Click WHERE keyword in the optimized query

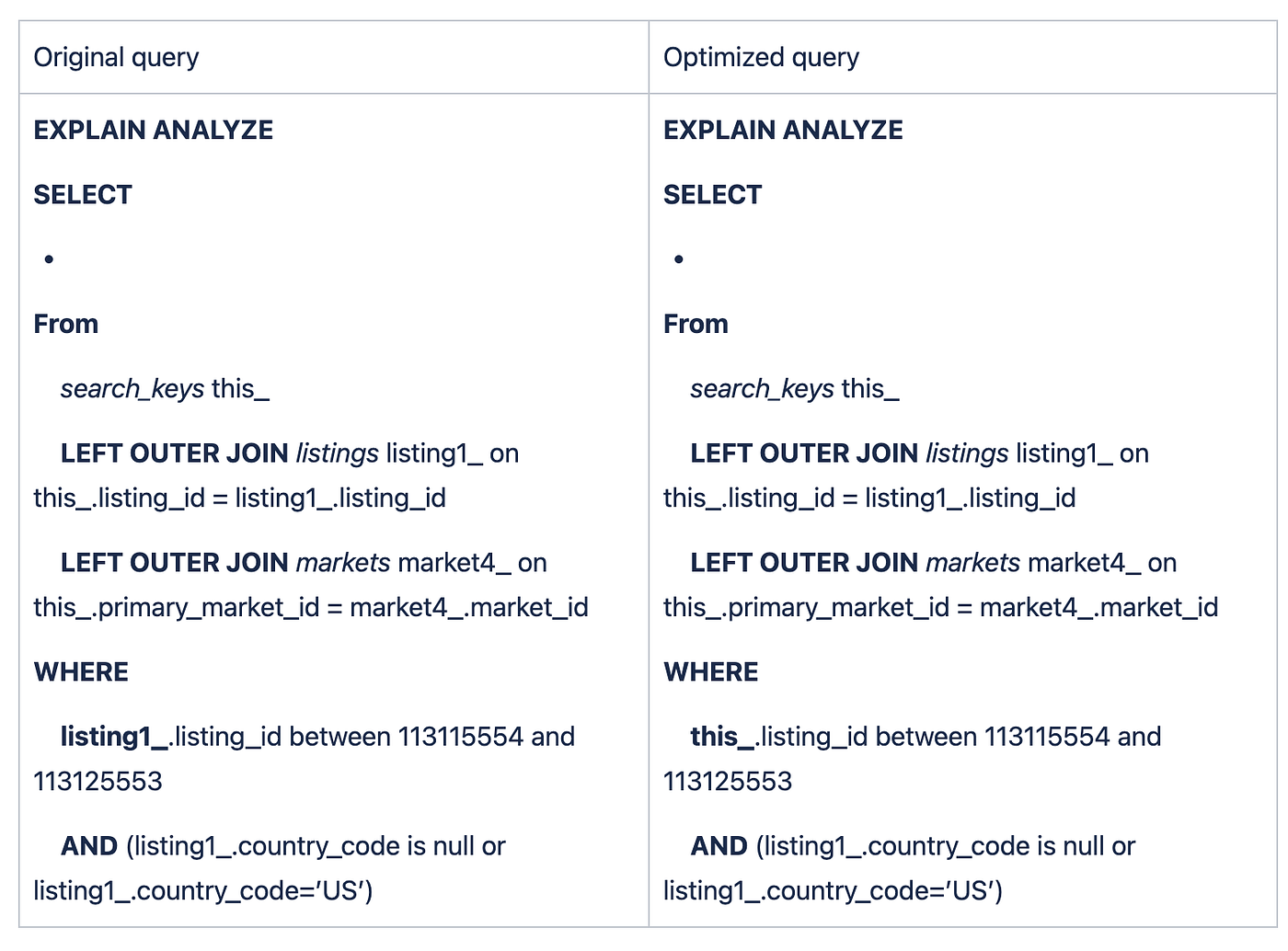point(711,672)
